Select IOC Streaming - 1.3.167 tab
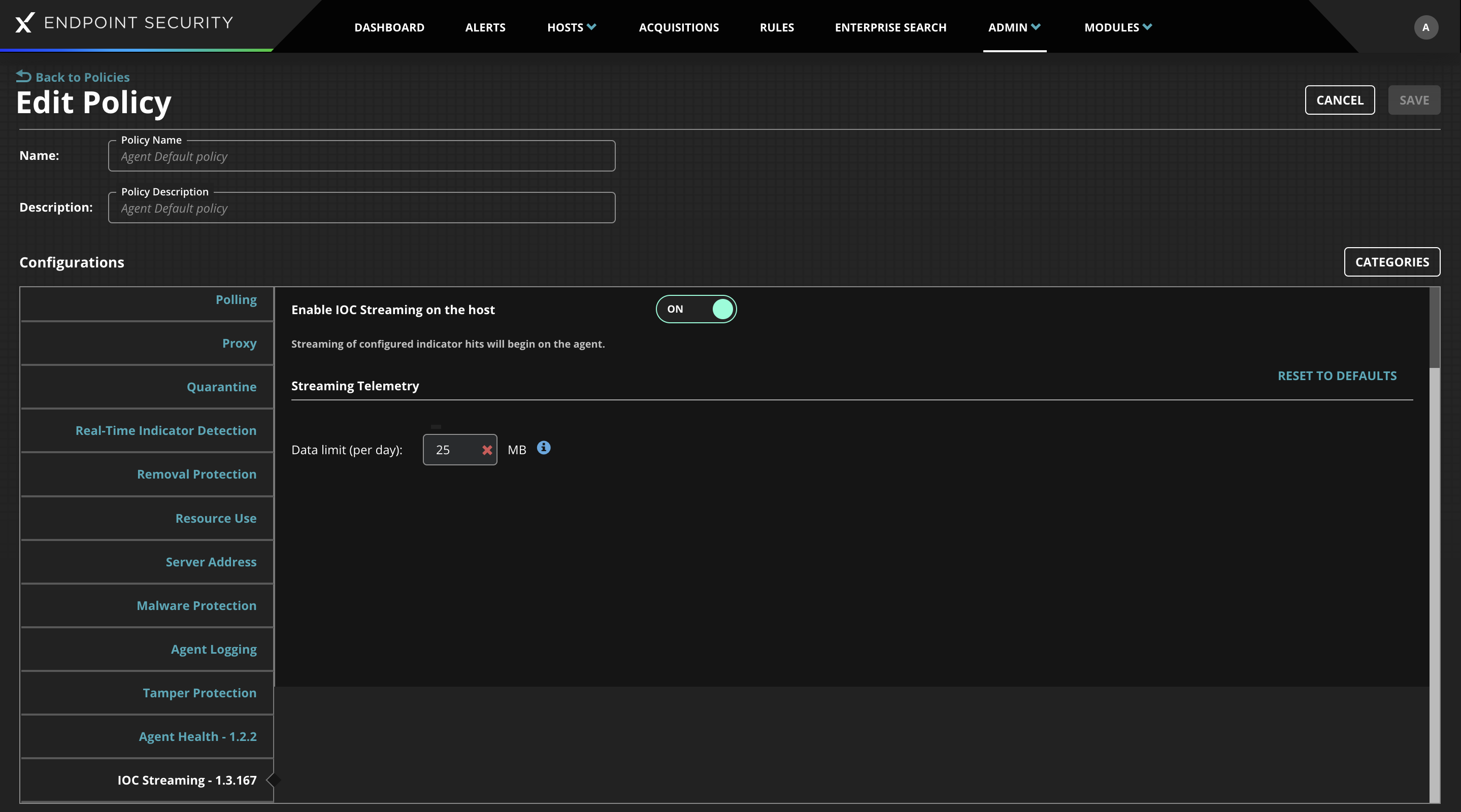 147,781
